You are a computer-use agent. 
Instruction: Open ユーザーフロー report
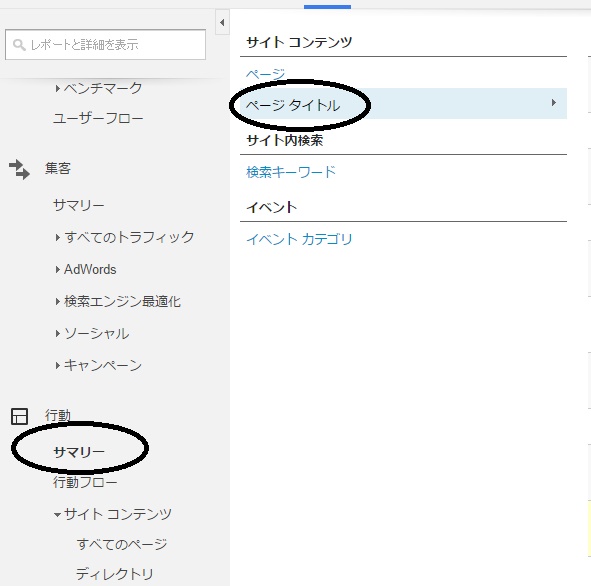pos(98,119)
